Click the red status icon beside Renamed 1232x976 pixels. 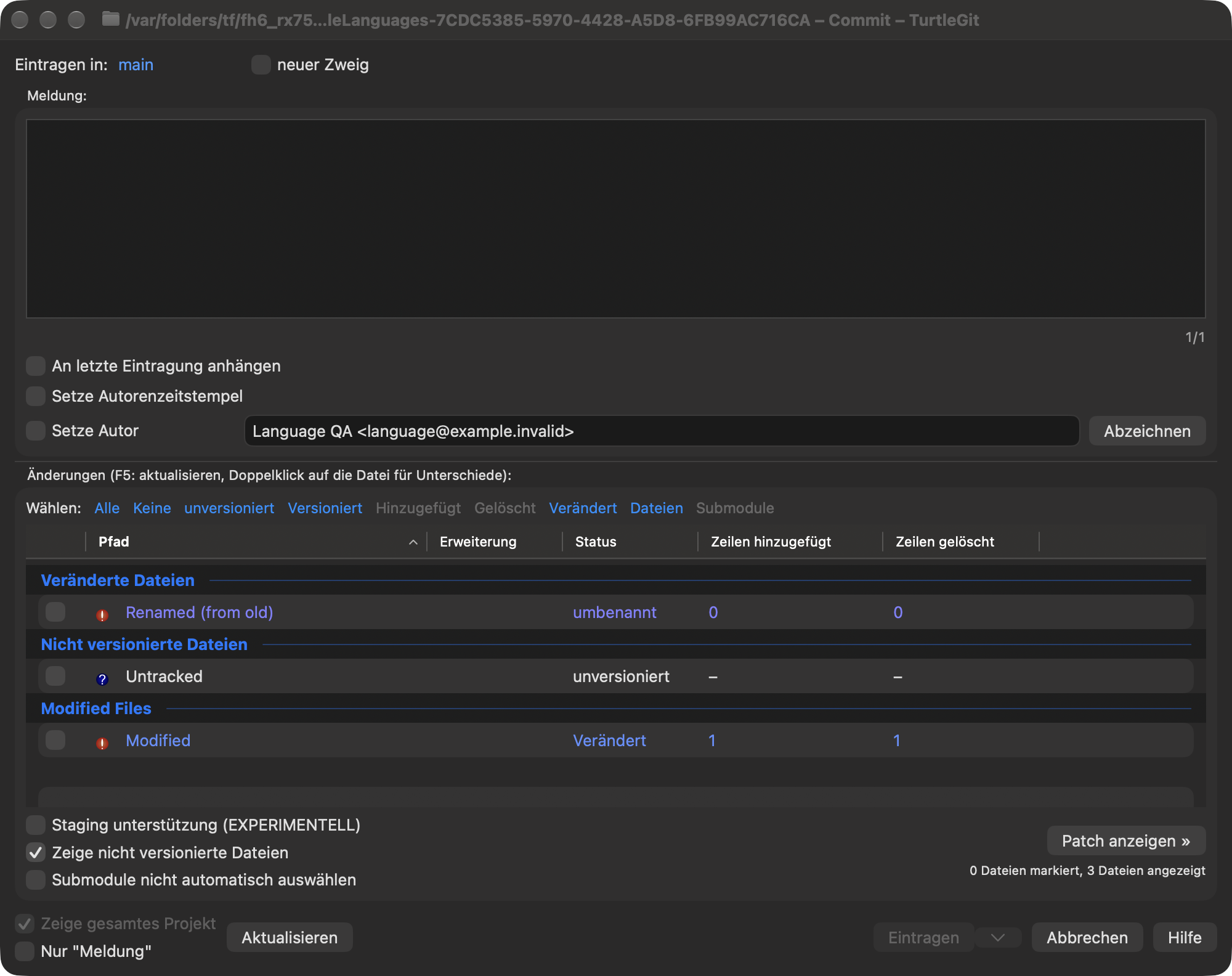102,614
